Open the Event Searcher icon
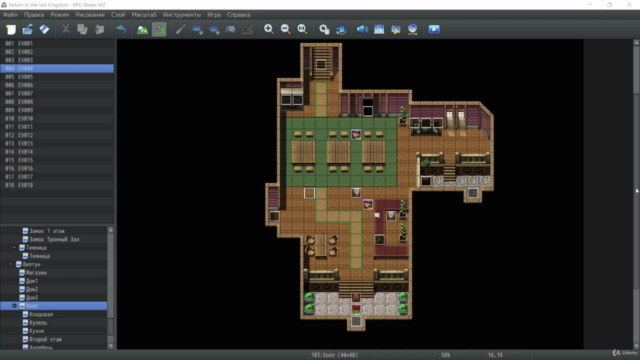The height and width of the screenshot is (360, 640). pyautogui.click(x=379, y=29)
